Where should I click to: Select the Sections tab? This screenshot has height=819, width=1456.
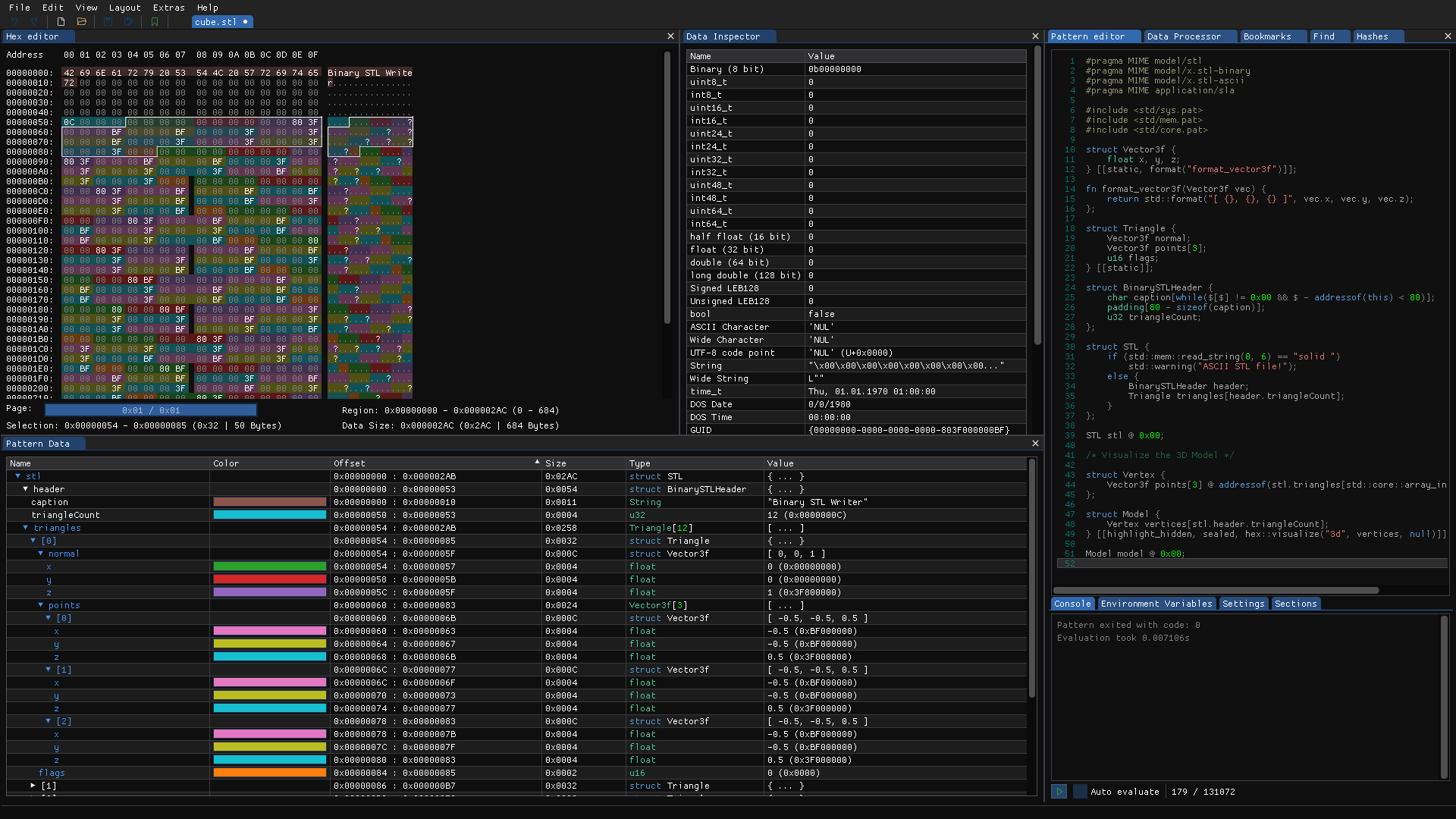coord(1295,604)
